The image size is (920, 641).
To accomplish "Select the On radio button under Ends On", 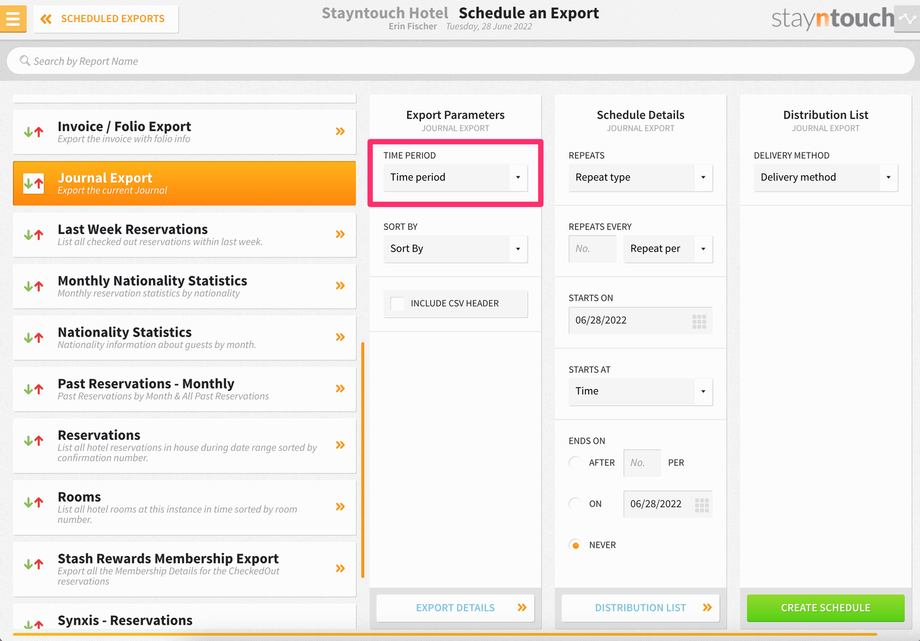I will (576, 504).
